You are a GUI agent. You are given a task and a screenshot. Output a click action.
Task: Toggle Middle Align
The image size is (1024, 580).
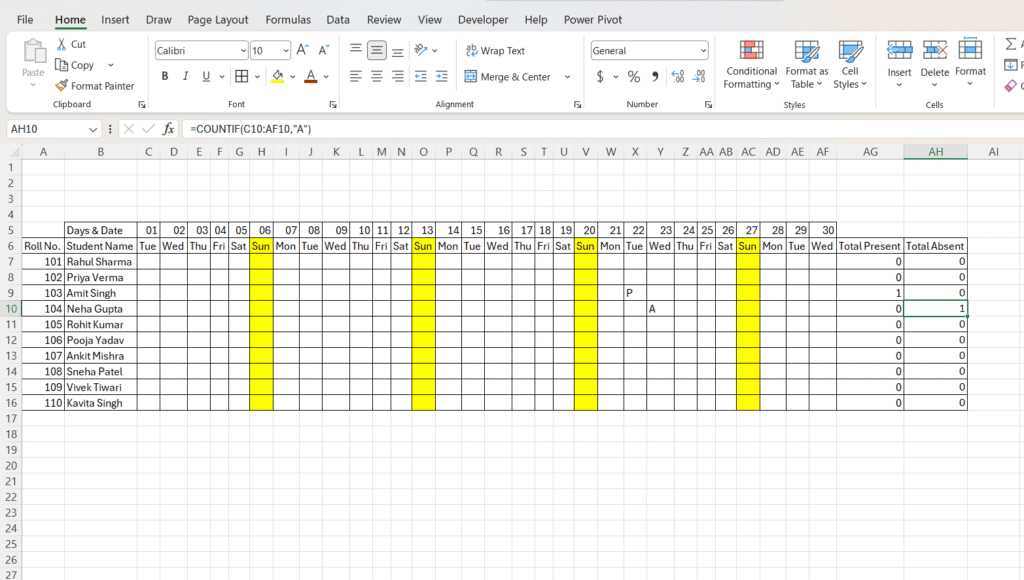click(377, 50)
